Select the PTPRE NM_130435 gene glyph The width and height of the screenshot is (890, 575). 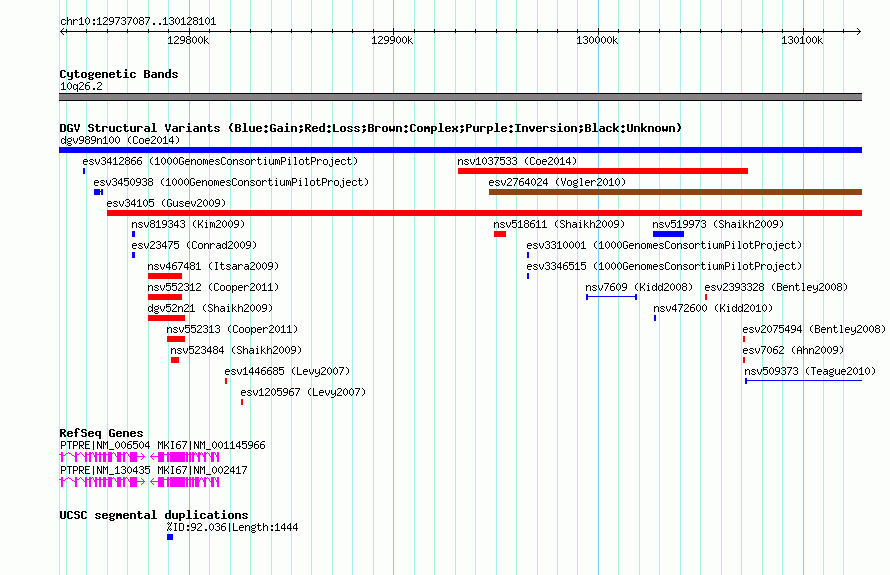point(102,482)
